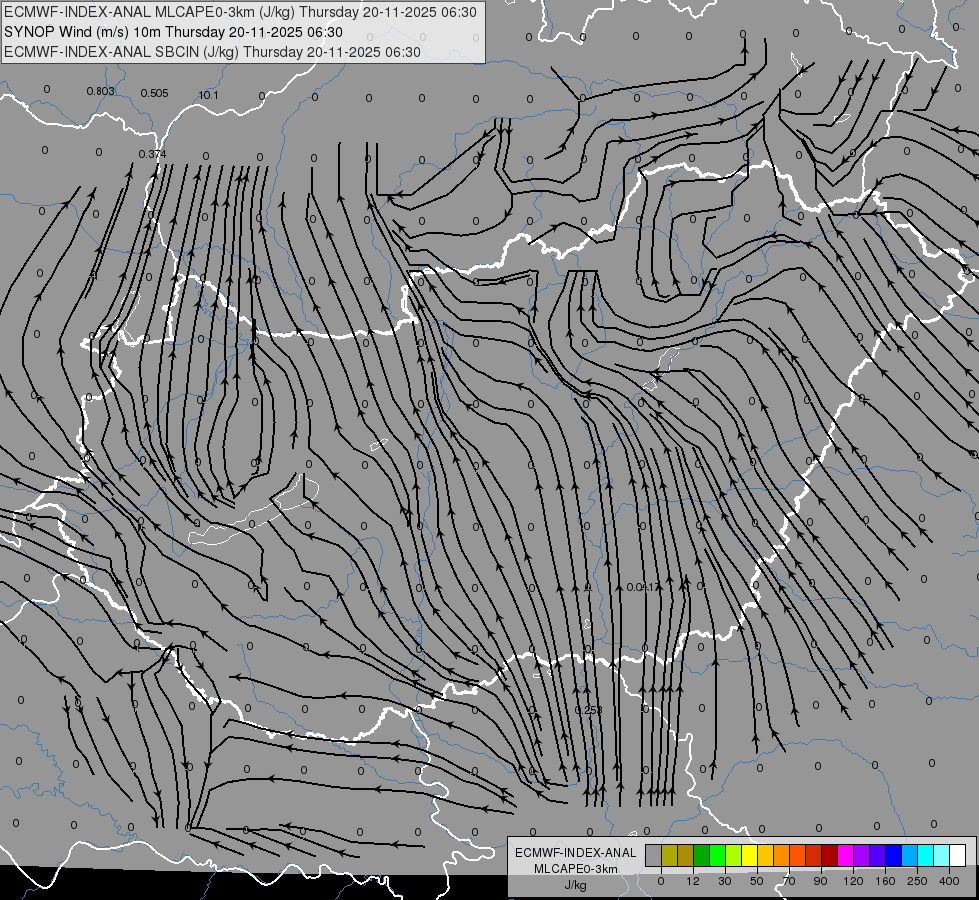Select the 50 tick label on the color scale
This screenshot has height=900, width=979.
[757, 881]
